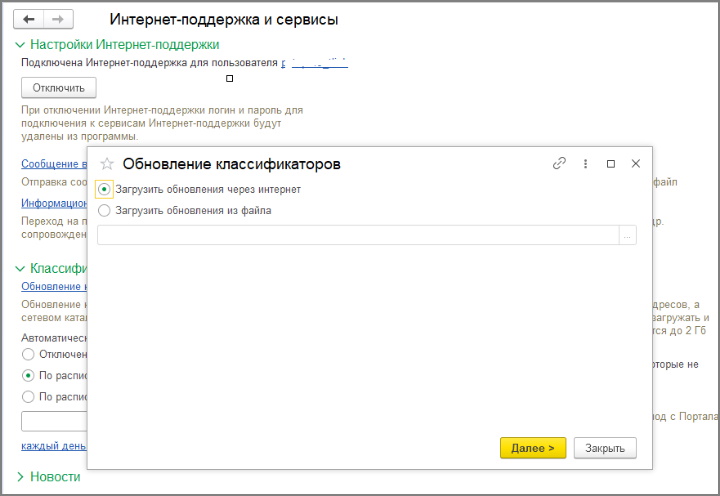Maximize the Обновление классификаторов dialog

click(x=610, y=163)
